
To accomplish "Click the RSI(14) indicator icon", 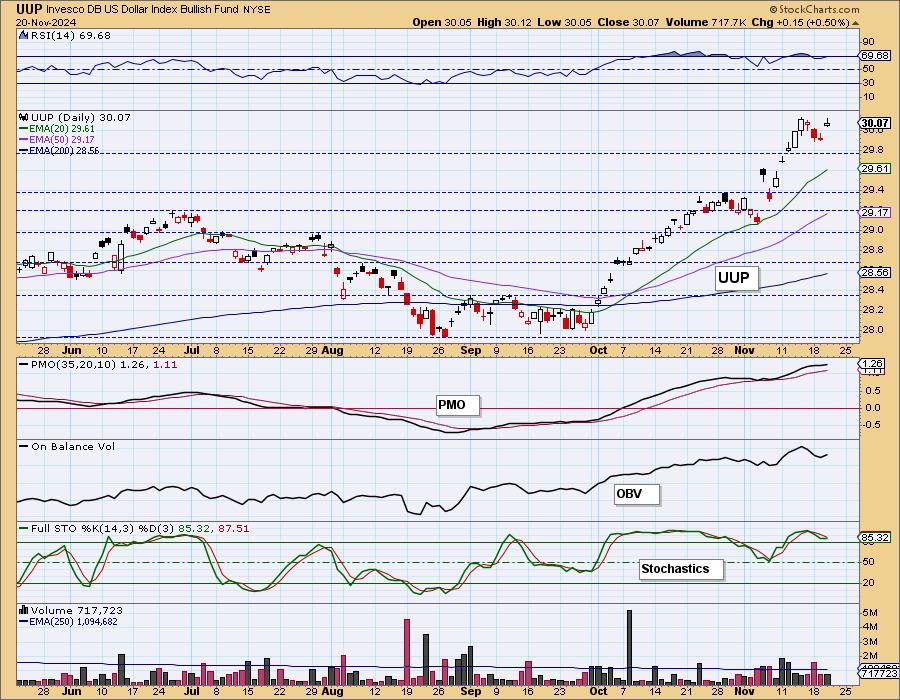I will click(23, 35).
